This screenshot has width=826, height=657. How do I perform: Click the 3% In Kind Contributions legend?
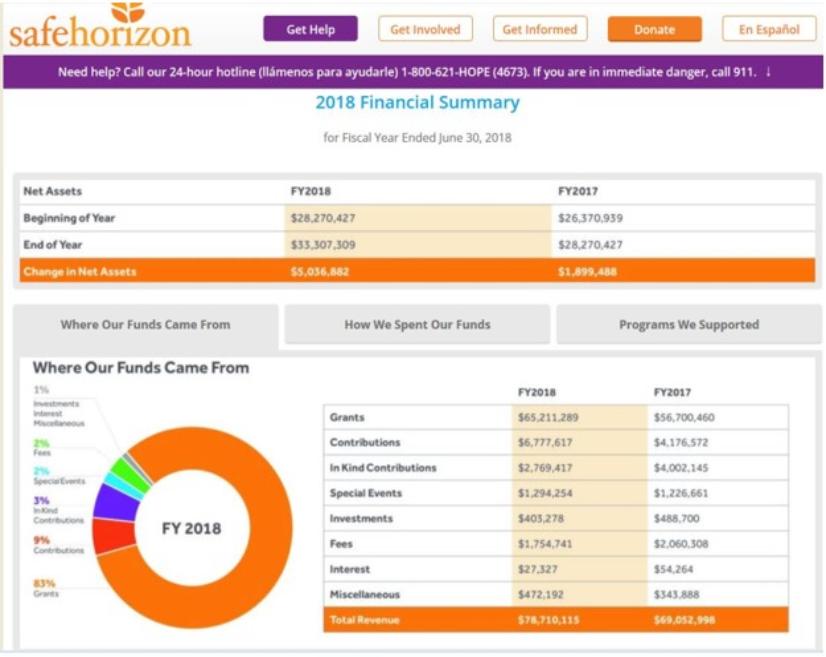pos(58,510)
